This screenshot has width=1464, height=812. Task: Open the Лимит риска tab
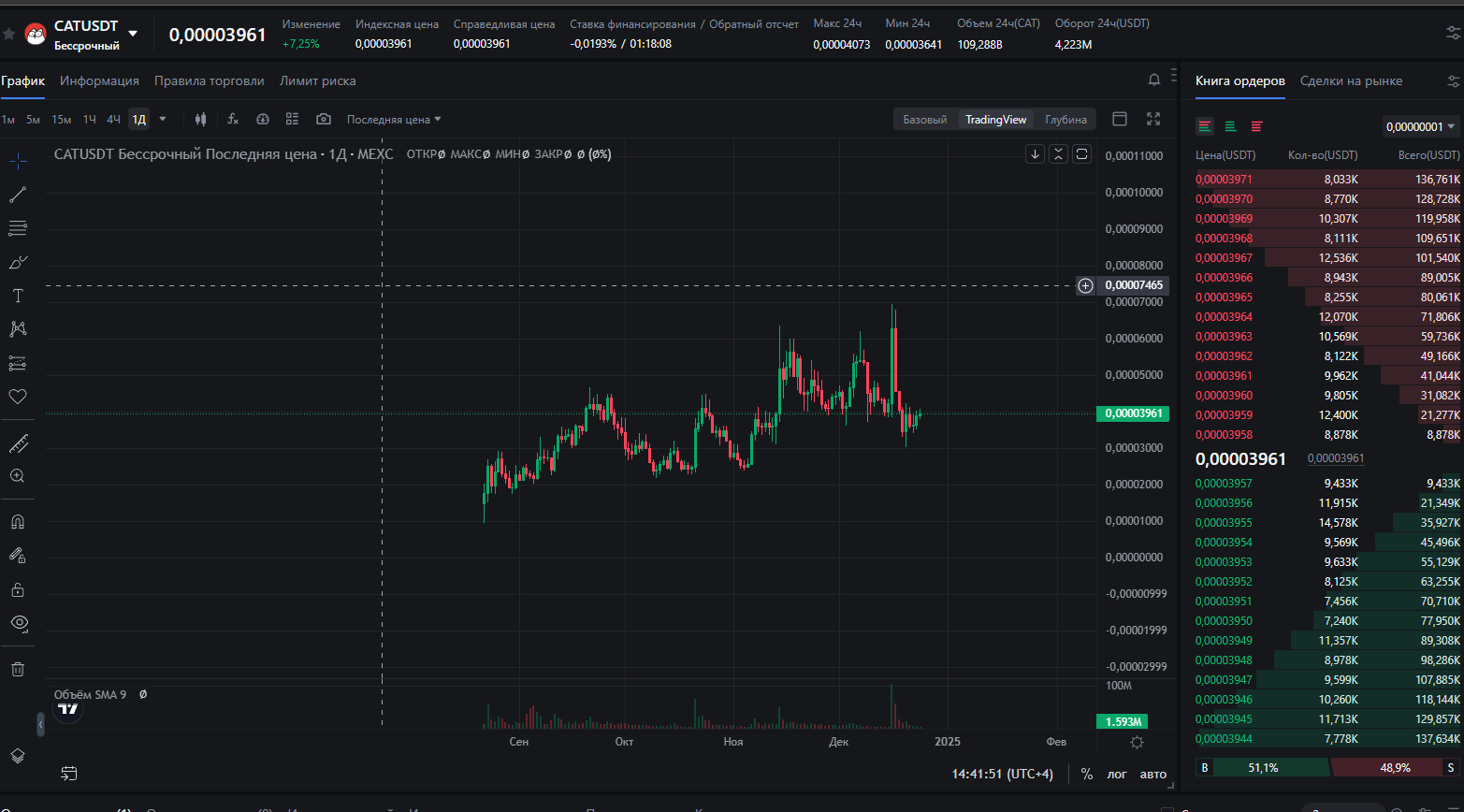click(x=317, y=80)
